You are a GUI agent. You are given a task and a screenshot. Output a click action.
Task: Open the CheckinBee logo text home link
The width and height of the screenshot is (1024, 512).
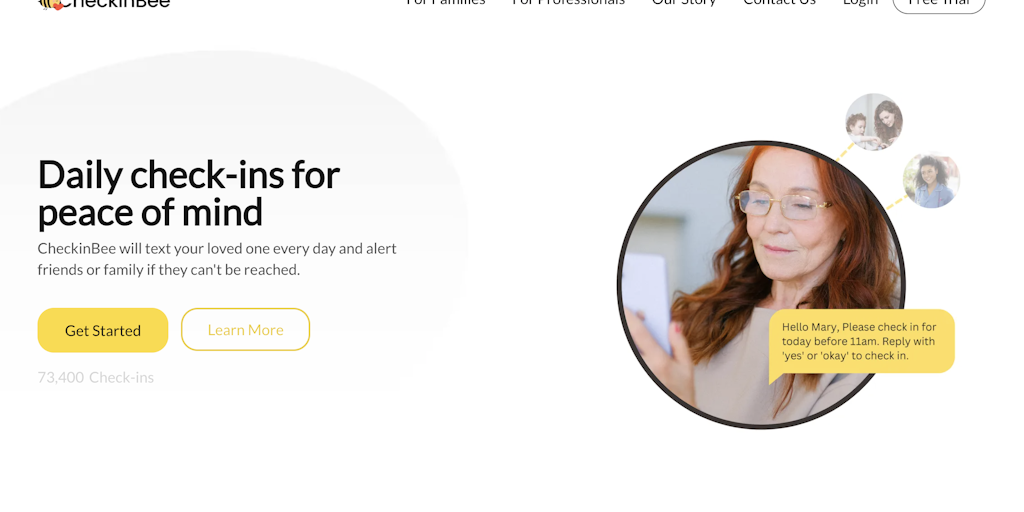pyautogui.click(x=116, y=3)
